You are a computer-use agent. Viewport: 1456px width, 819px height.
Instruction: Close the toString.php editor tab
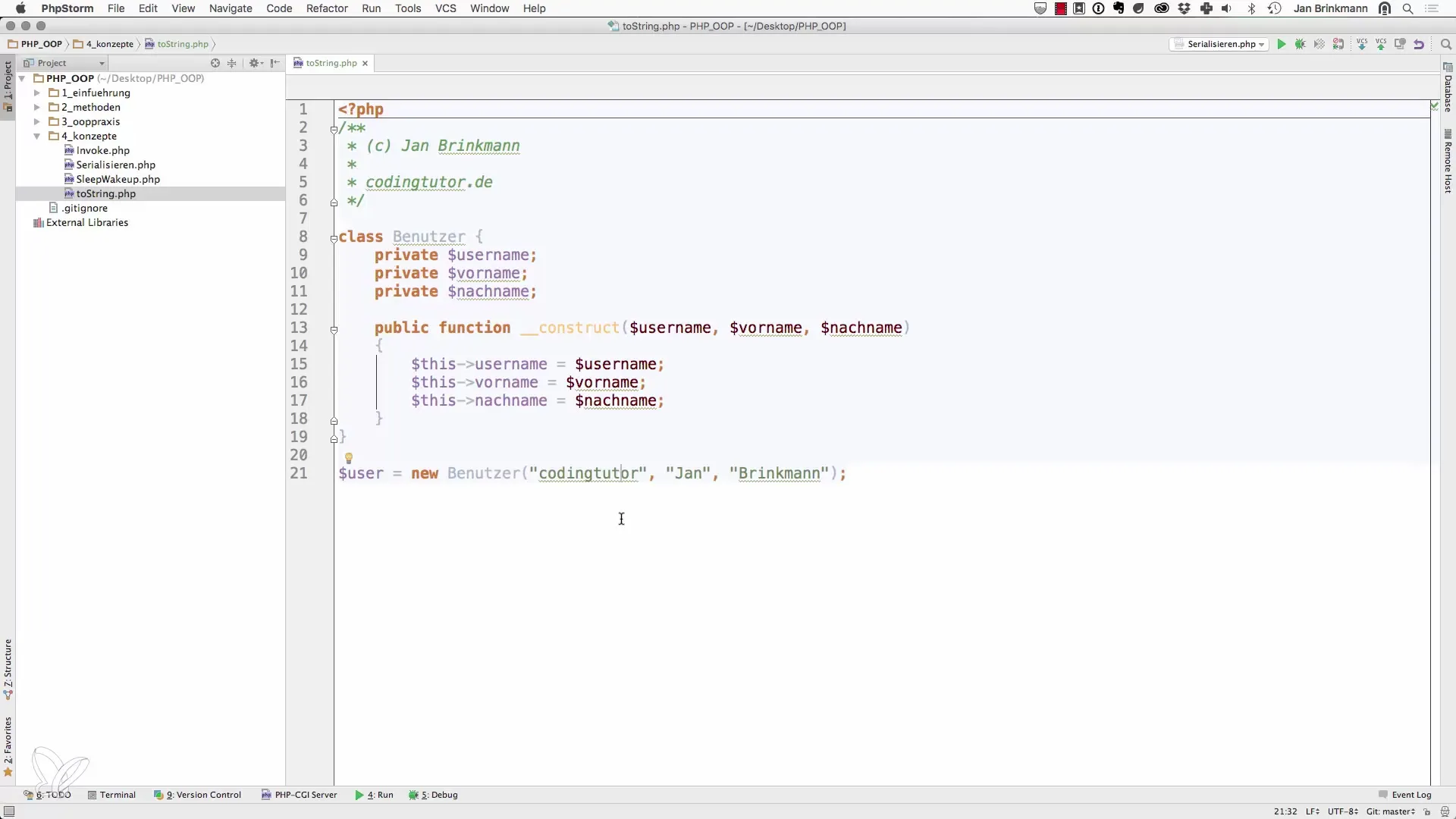pyautogui.click(x=366, y=63)
